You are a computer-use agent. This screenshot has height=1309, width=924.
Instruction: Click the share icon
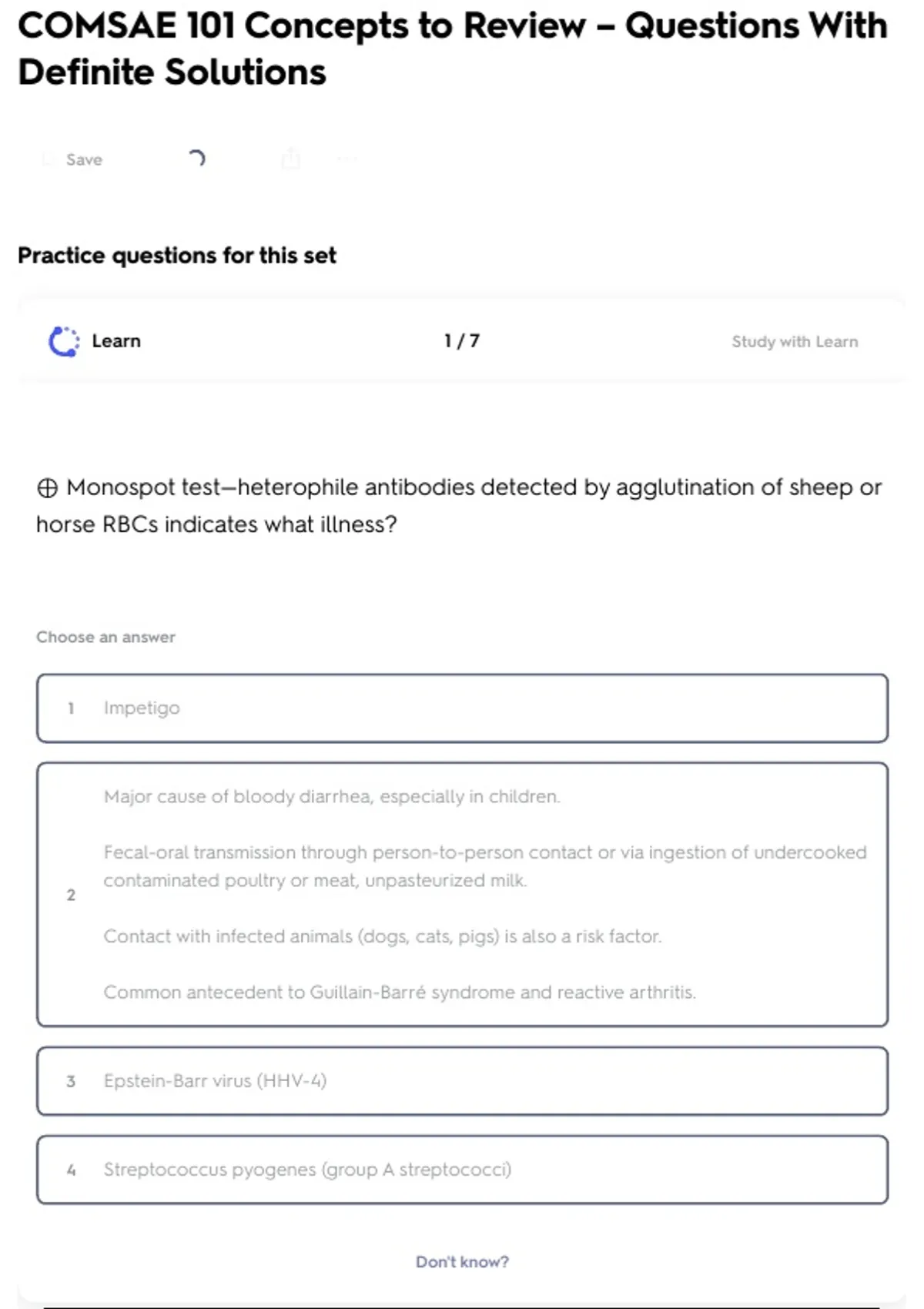290,159
